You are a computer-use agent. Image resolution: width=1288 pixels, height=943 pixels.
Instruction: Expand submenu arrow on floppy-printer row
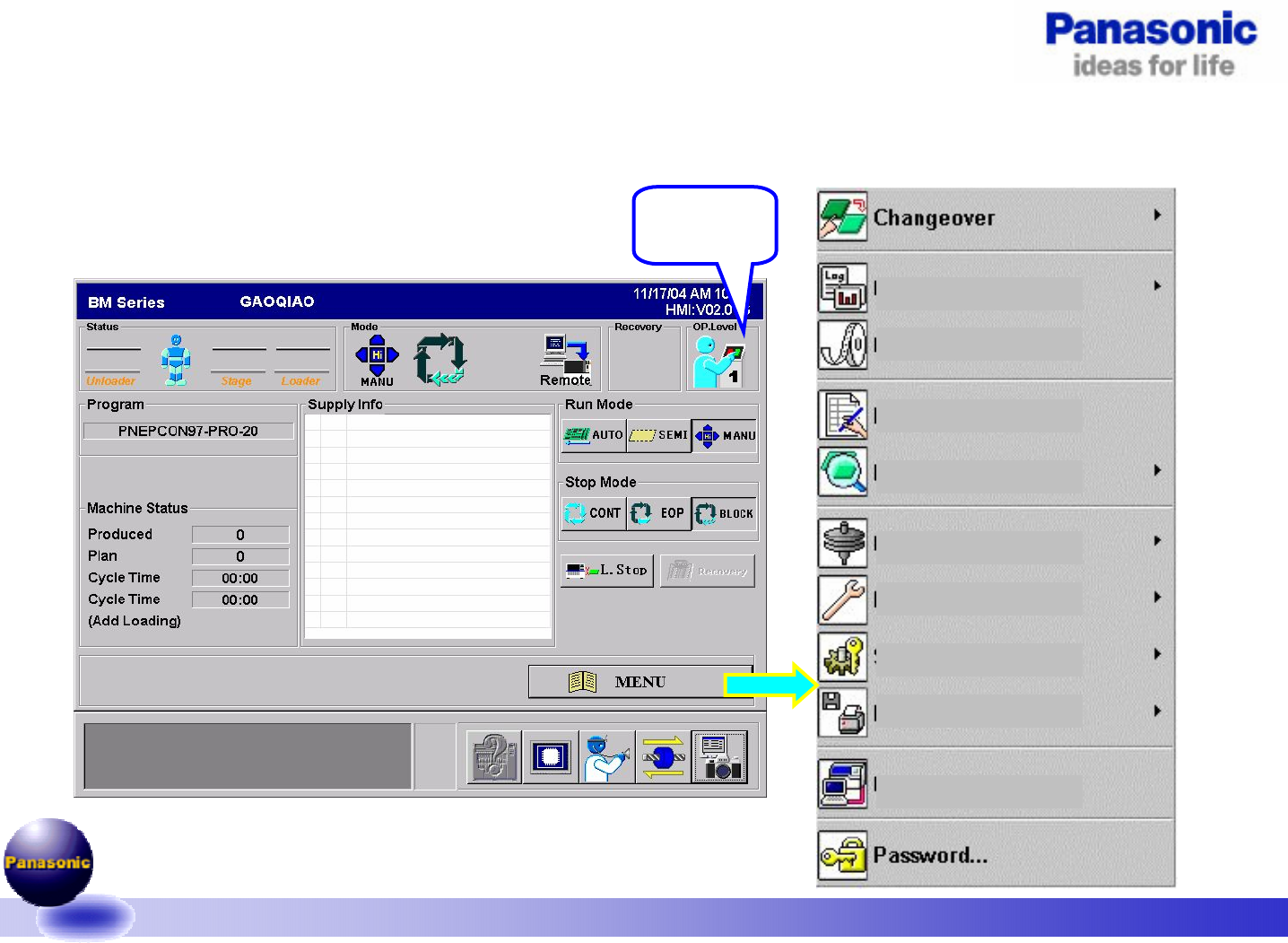pos(1157,711)
